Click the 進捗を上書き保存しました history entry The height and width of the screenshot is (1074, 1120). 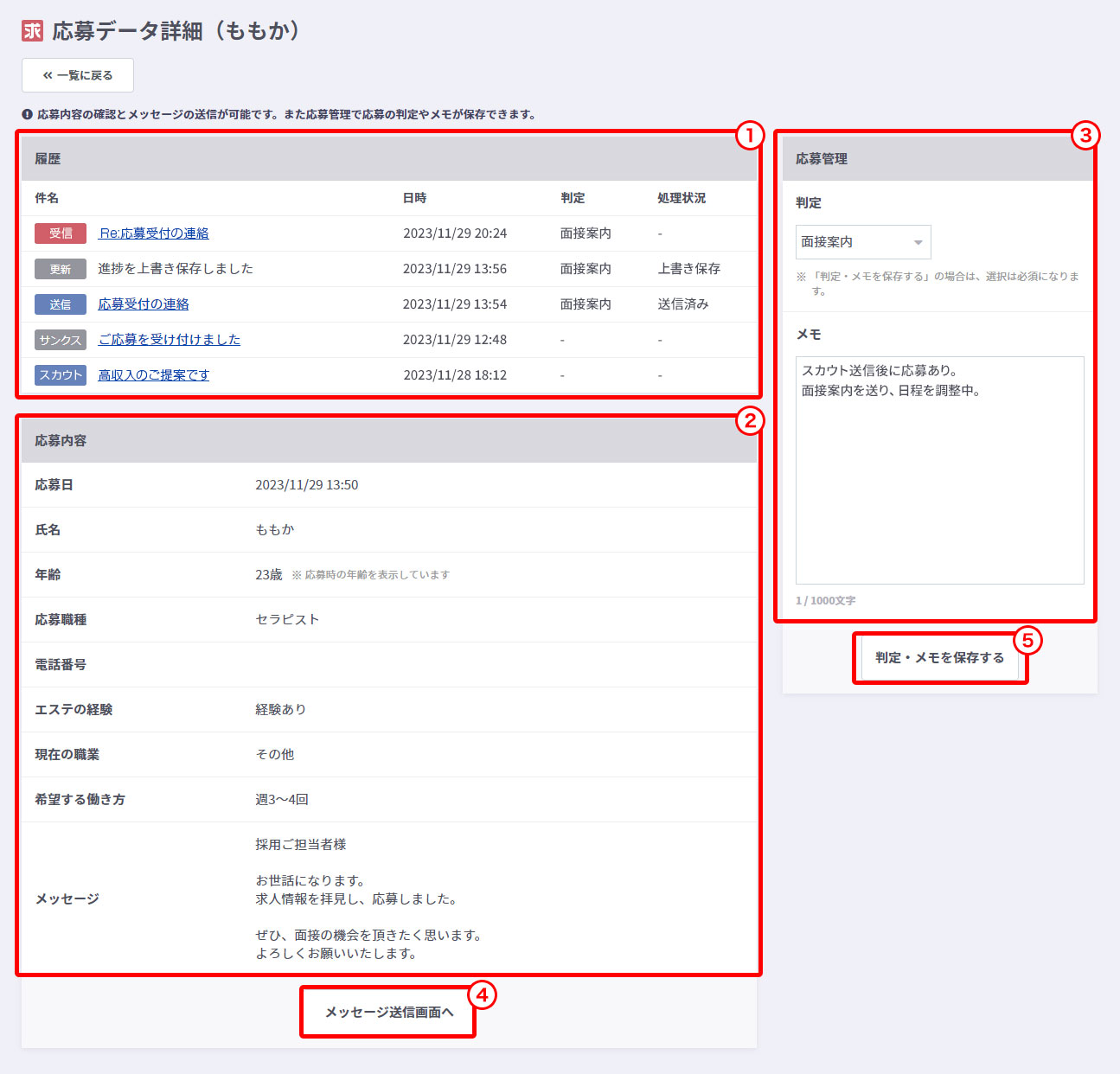pyautogui.click(x=176, y=269)
